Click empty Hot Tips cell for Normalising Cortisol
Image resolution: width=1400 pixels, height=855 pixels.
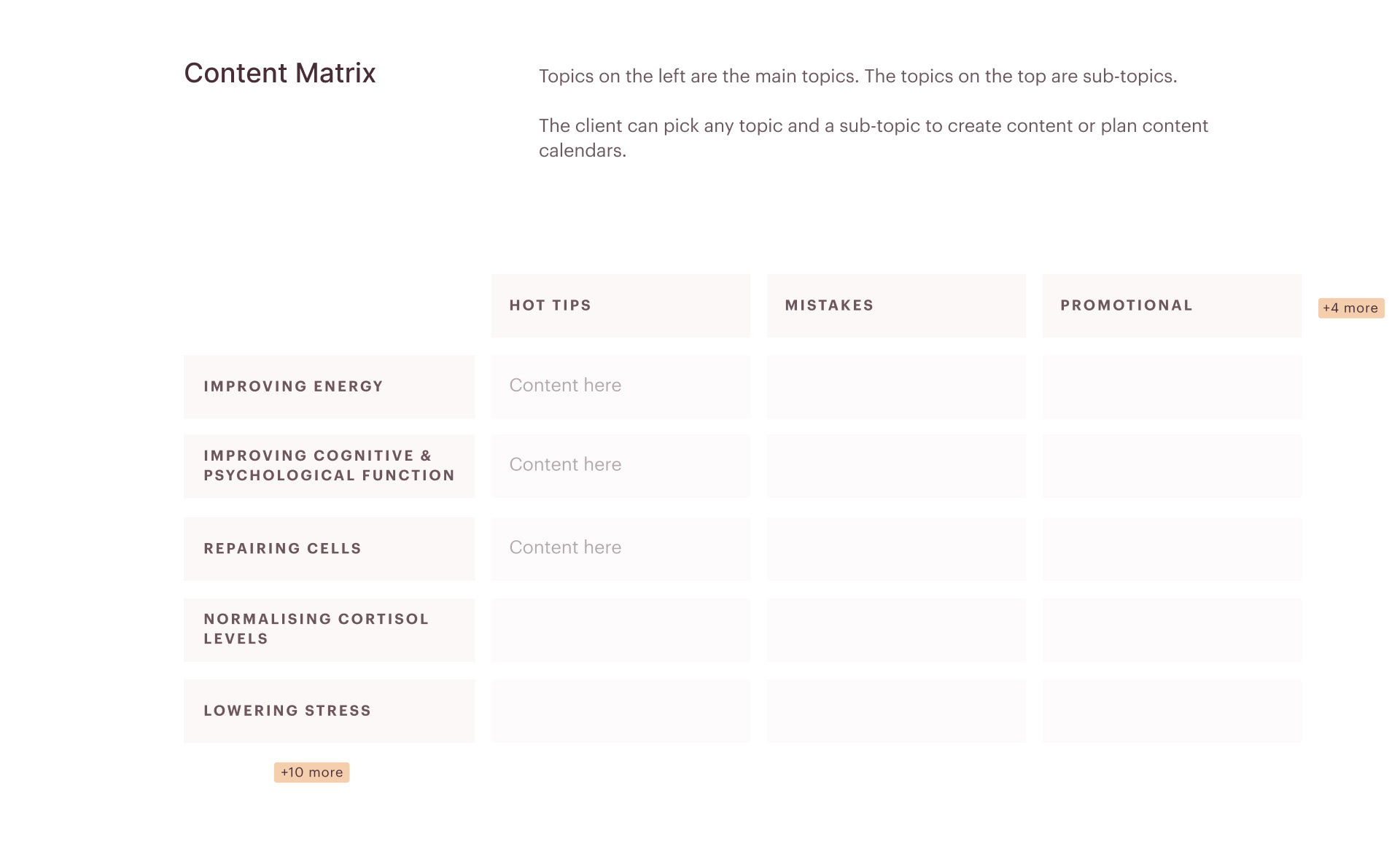click(621, 630)
